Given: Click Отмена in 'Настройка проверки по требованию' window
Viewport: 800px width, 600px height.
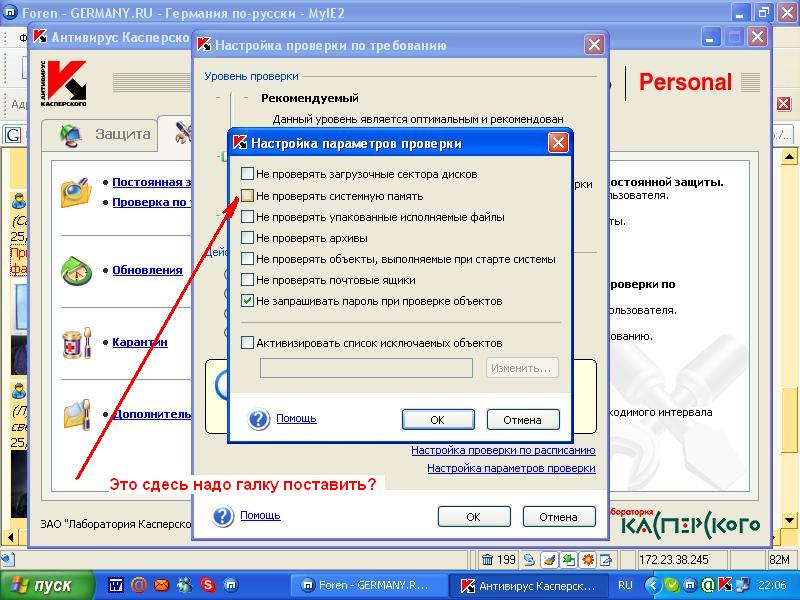Looking at the screenshot, I should [x=559, y=516].
